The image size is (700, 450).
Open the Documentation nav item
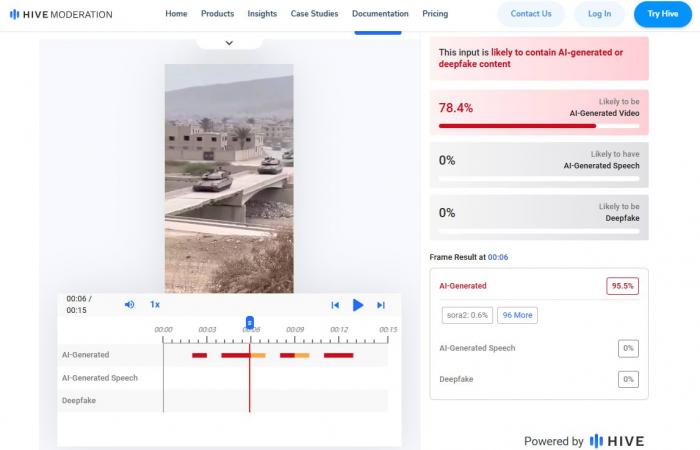pyautogui.click(x=380, y=14)
